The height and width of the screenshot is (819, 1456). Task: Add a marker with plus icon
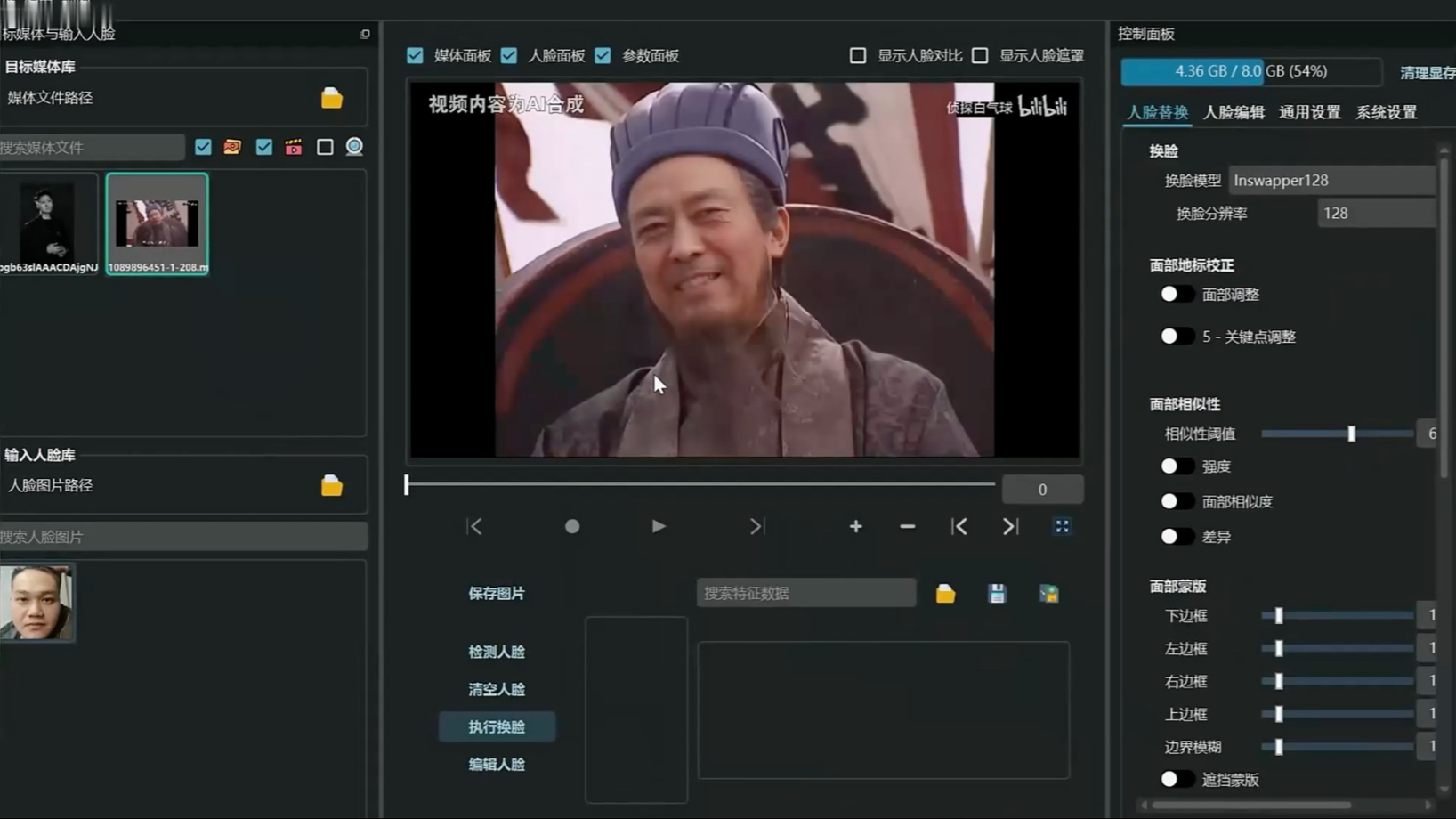coord(855,526)
